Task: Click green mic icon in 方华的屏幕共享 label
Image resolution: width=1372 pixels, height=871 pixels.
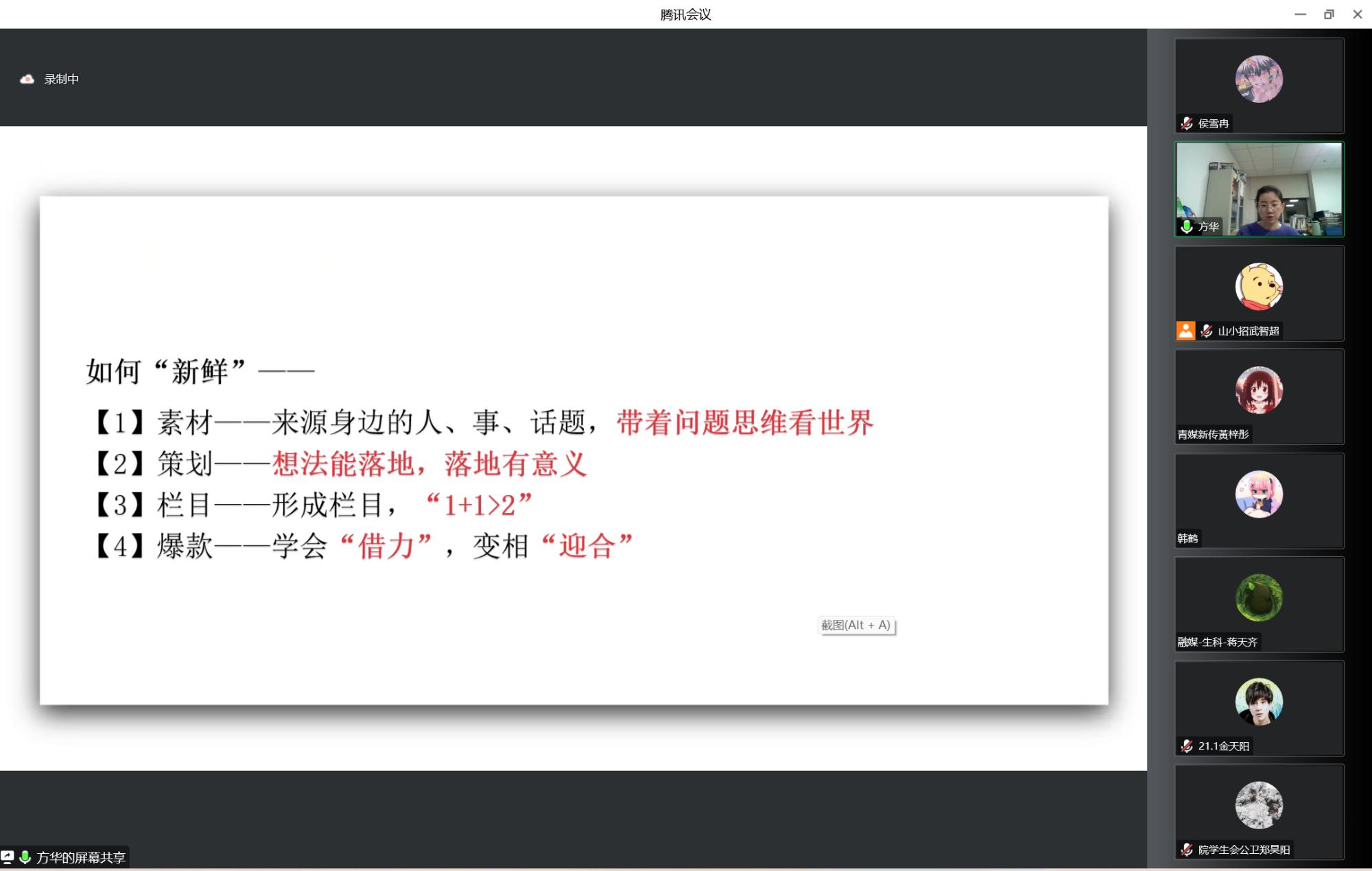Action: click(x=25, y=857)
